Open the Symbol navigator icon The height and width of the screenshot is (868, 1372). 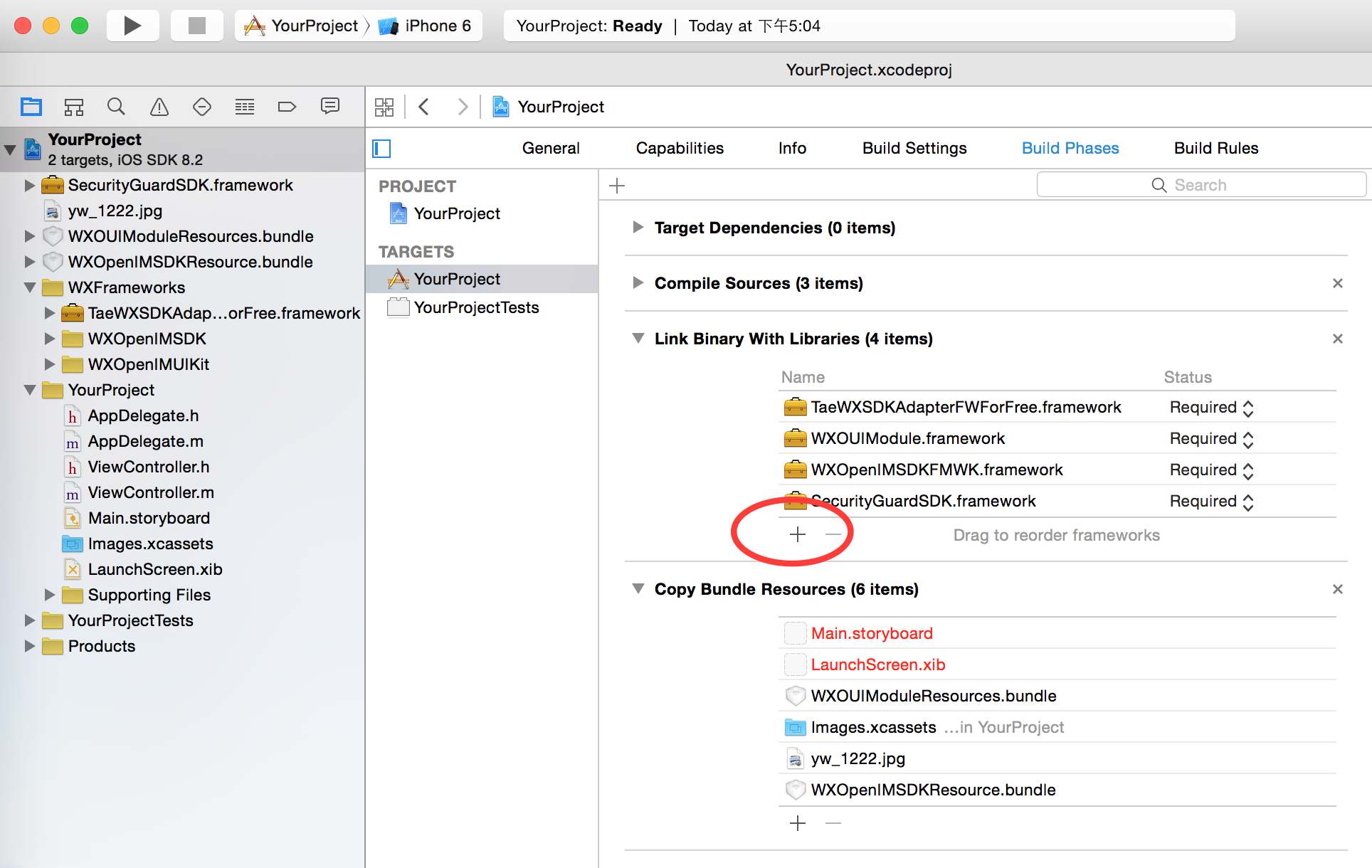coord(74,107)
